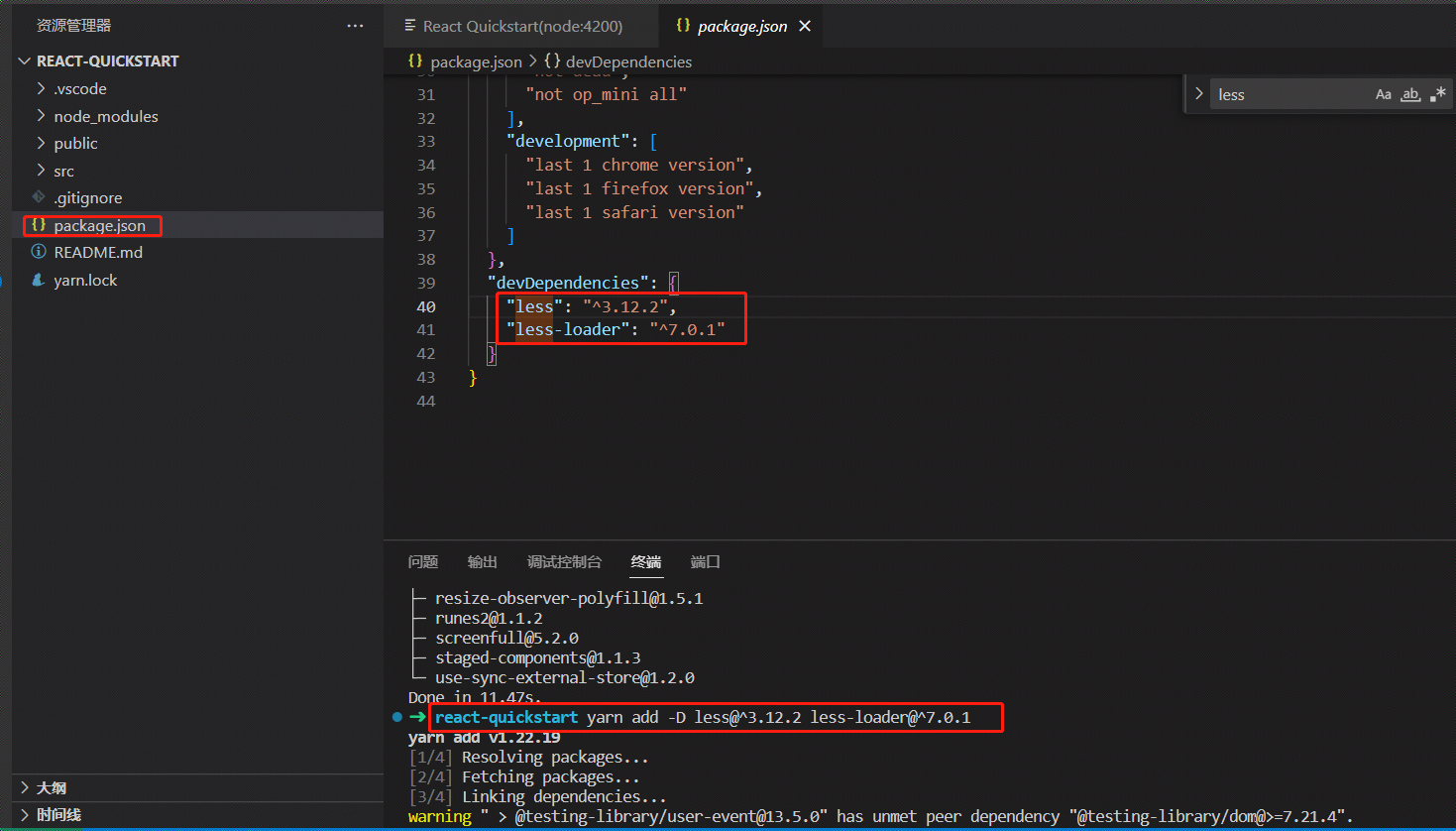Click the "devDependencies" key on line 39

[568, 283]
